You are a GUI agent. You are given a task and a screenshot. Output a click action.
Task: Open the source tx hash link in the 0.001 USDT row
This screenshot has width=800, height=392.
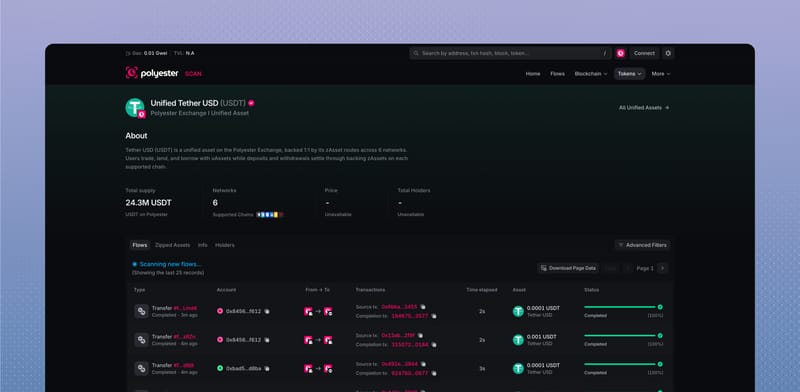398,335
